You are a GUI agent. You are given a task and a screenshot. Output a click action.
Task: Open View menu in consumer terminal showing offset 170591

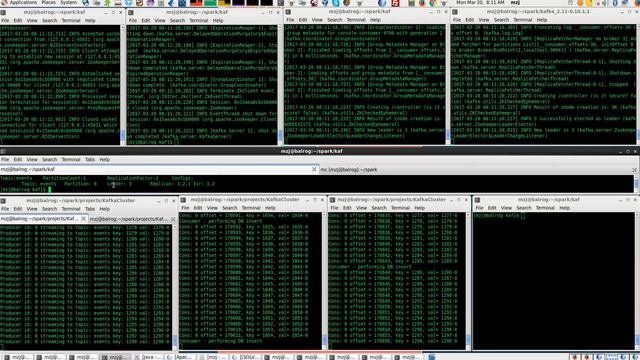point(212,208)
